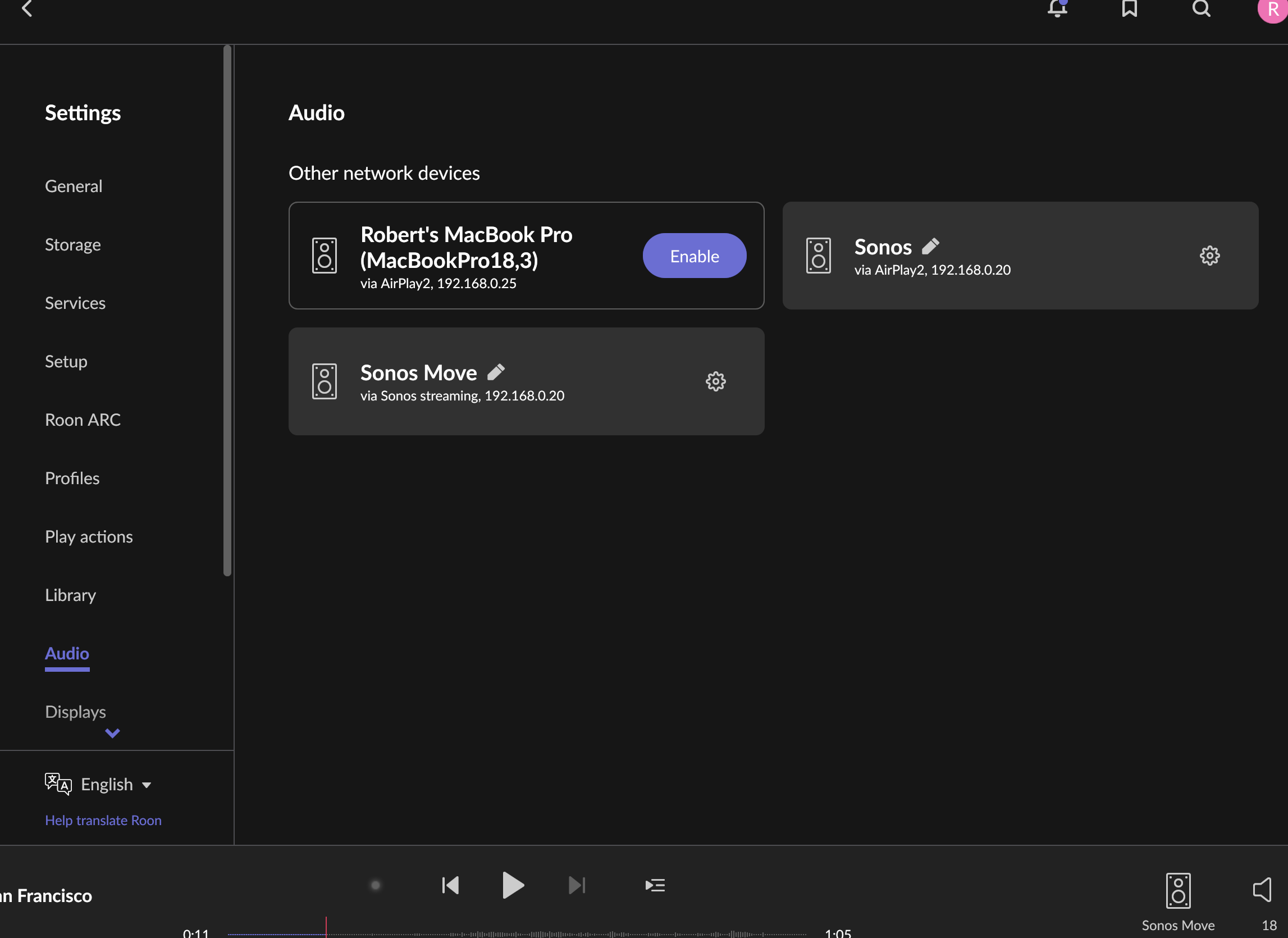Click 'via AirPlay2, 192.168.0.25' text
The width and height of the screenshot is (1288, 938).
click(x=439, y=283)
